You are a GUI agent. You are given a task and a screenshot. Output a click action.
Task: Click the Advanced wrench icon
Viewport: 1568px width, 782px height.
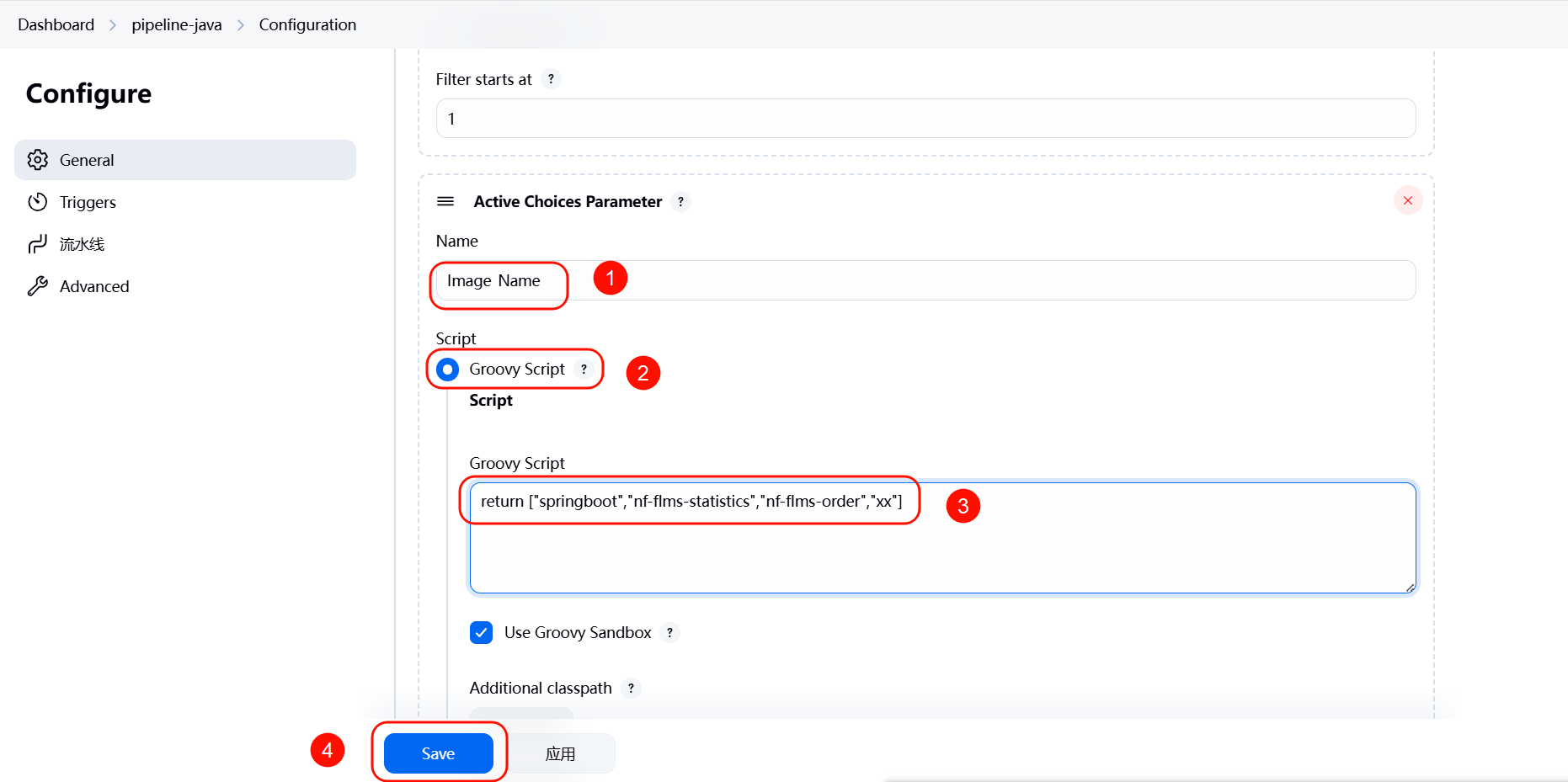point(38,286)
